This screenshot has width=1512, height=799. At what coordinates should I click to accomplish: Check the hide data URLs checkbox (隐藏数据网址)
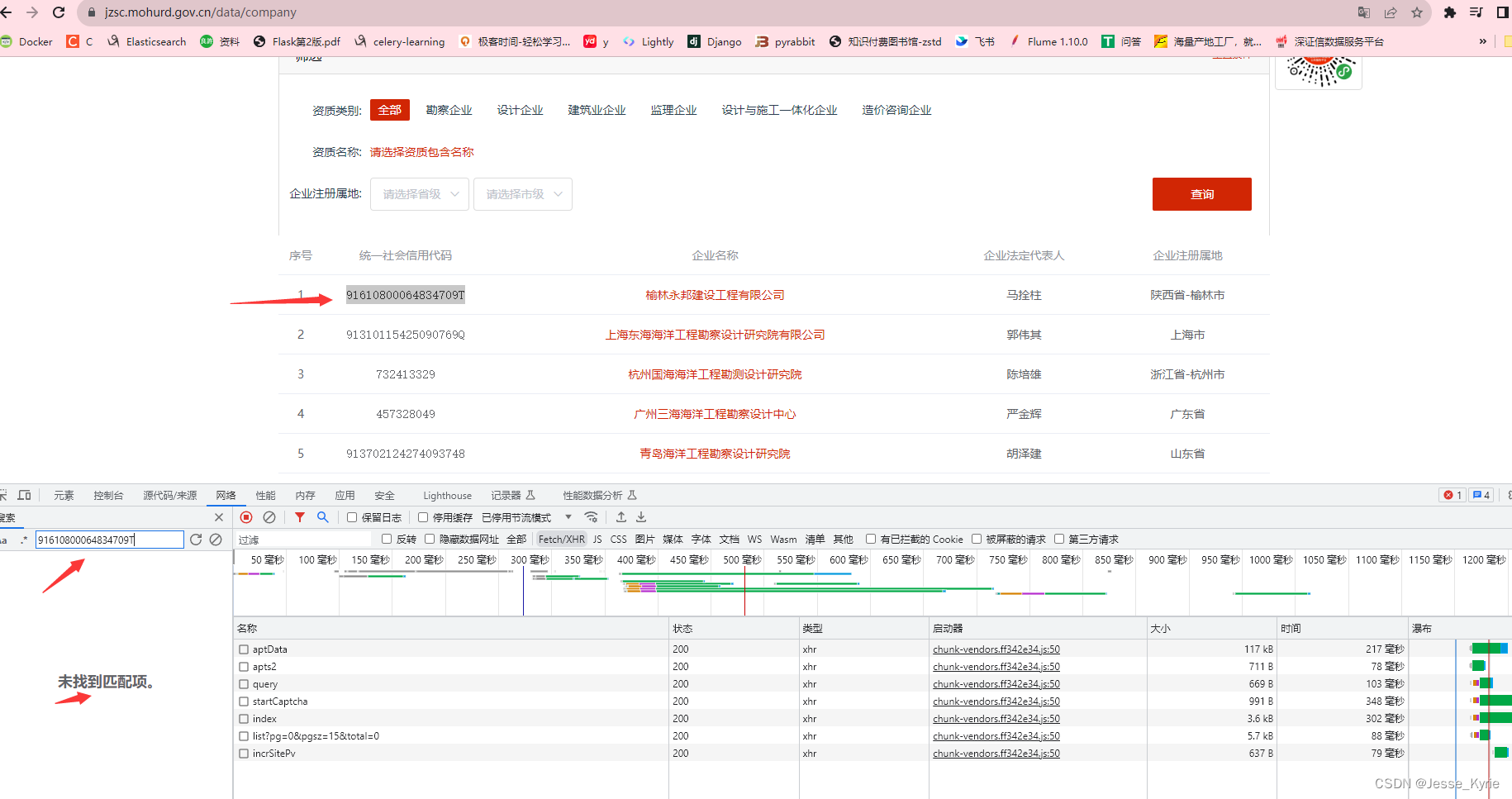click(430, 539)
